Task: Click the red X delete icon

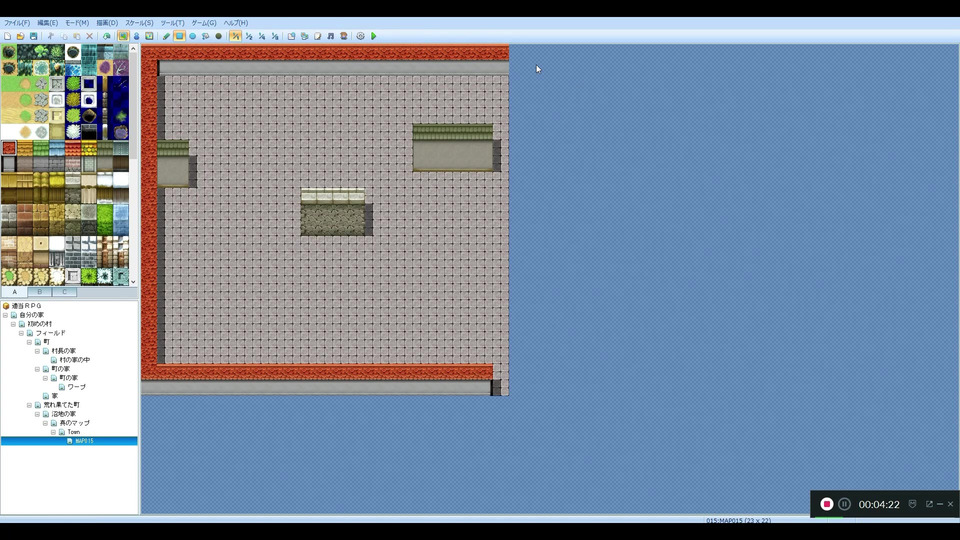Action: tap(89, 36)
